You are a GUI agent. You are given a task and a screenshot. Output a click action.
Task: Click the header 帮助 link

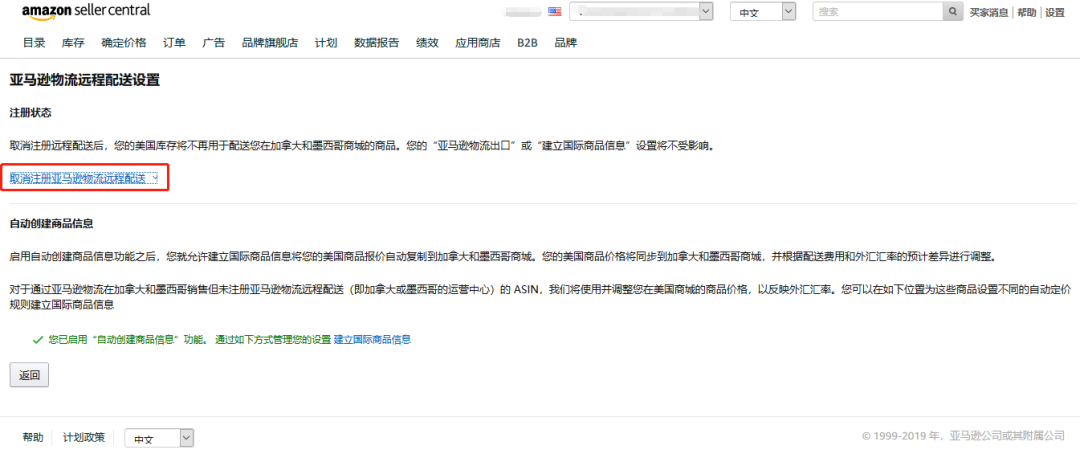tap(1026, 12)
